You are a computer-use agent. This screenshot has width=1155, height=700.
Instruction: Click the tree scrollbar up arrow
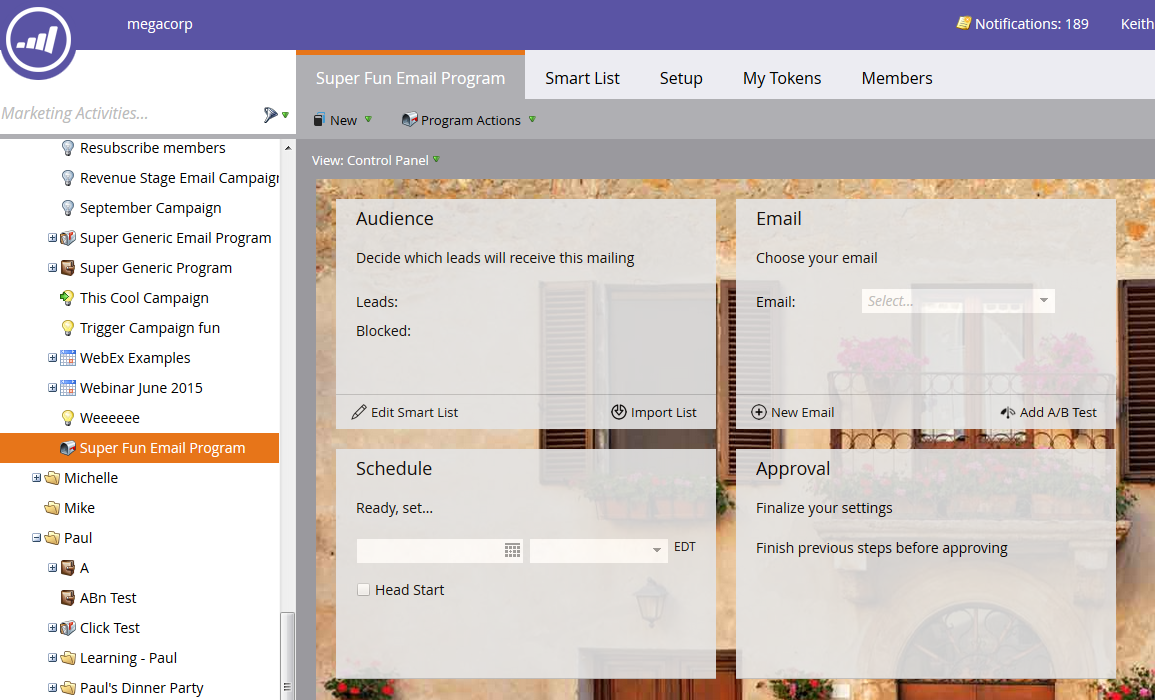288,148
